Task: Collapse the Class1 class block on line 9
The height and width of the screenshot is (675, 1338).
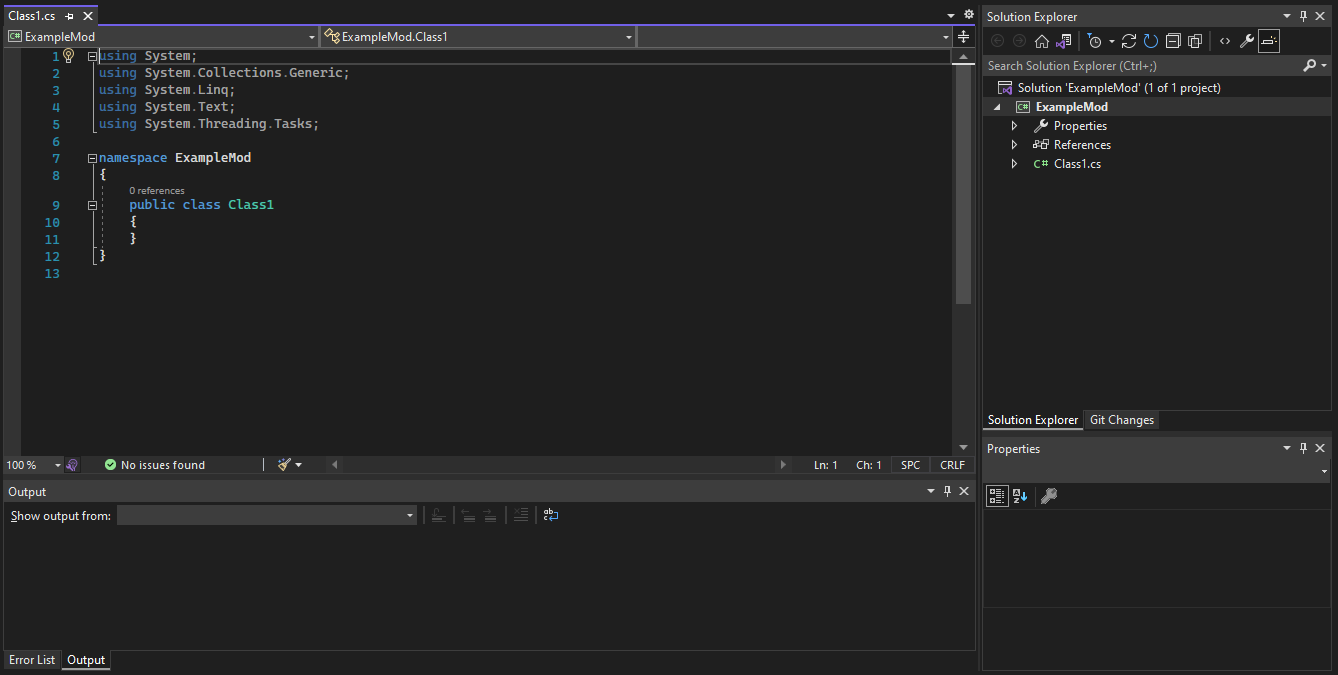Action: pos(92,205)
